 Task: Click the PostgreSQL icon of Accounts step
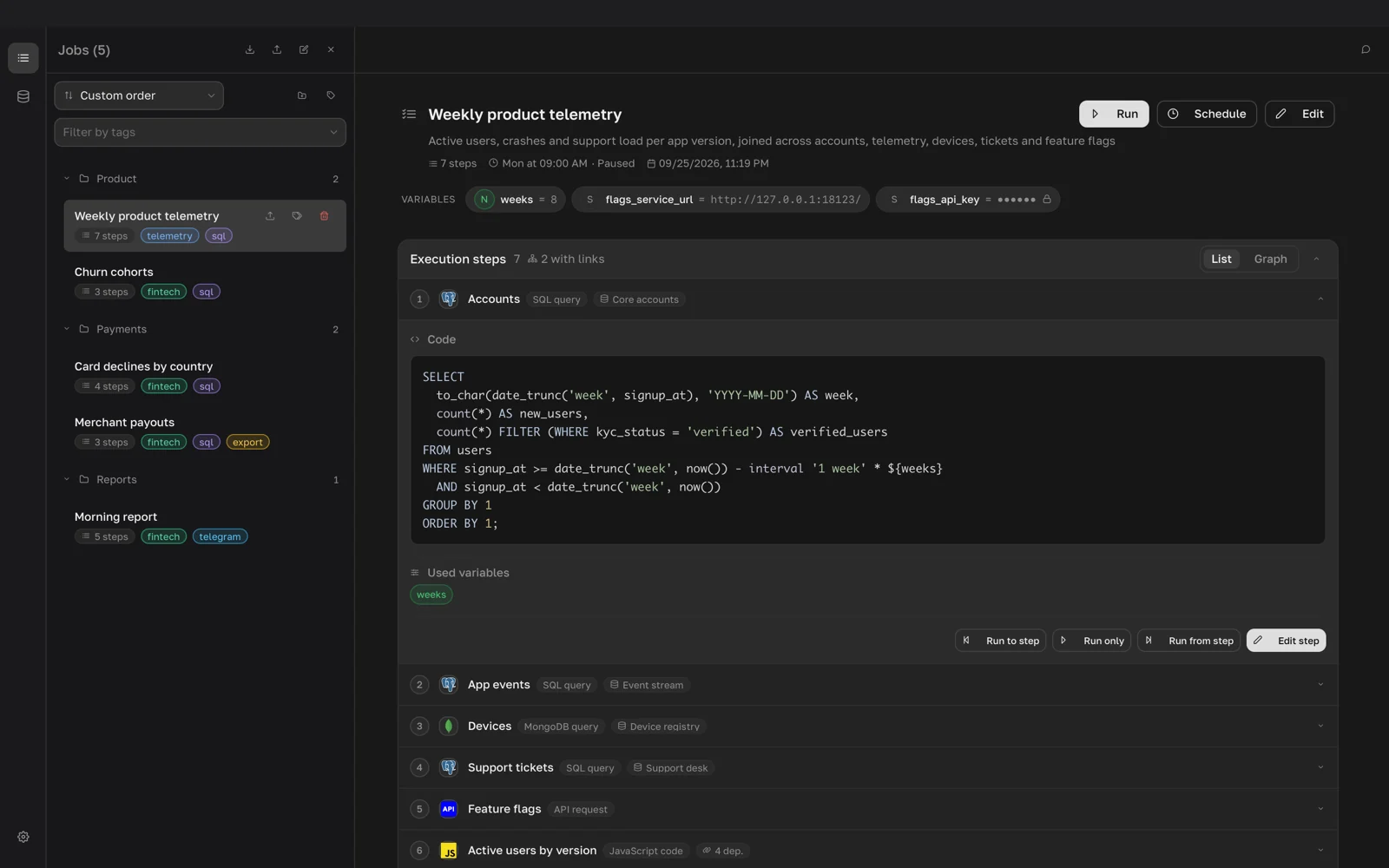(x=449, y=299)
